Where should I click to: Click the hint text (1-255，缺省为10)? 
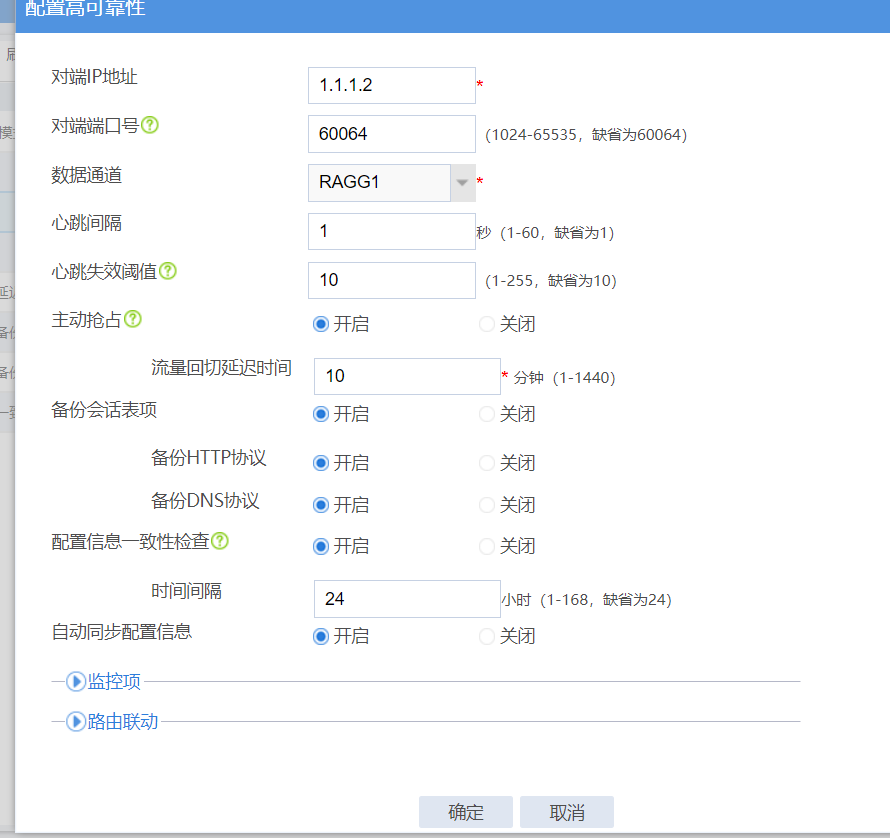click(x=551, y=280)
